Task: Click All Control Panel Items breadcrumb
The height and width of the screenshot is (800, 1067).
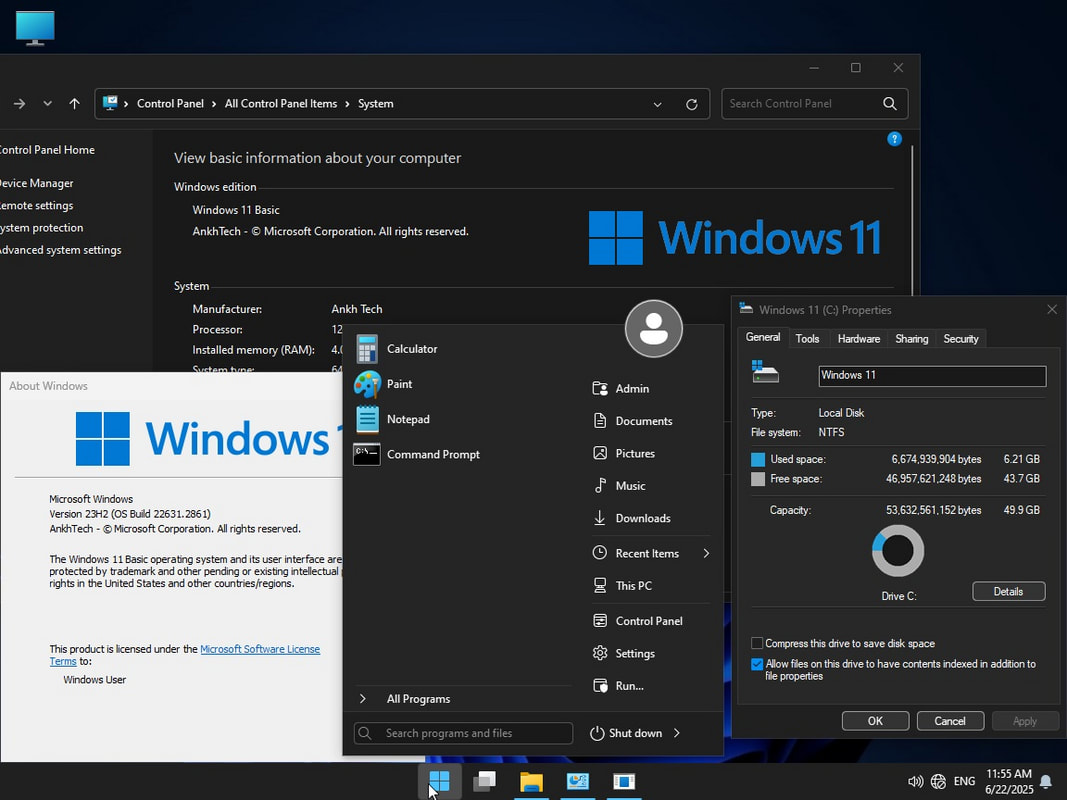Action: point(281,103)
